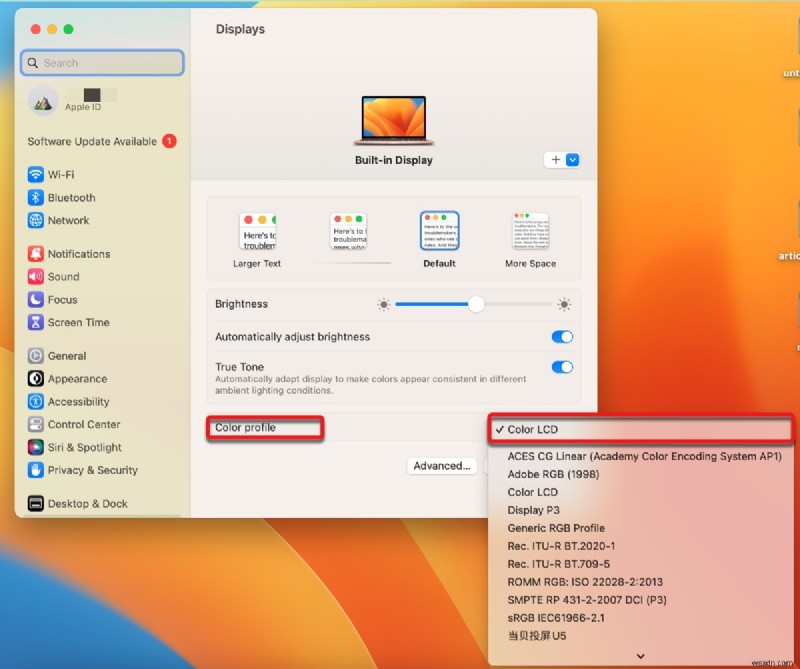This screenshot has width=800, height=669.
Task: Click the Apple ID avatar picture
Action: coord(43,101)
